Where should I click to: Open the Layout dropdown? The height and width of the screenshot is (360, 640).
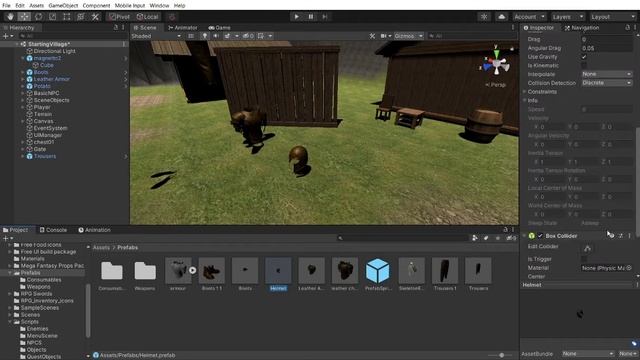tap(613, 17)
